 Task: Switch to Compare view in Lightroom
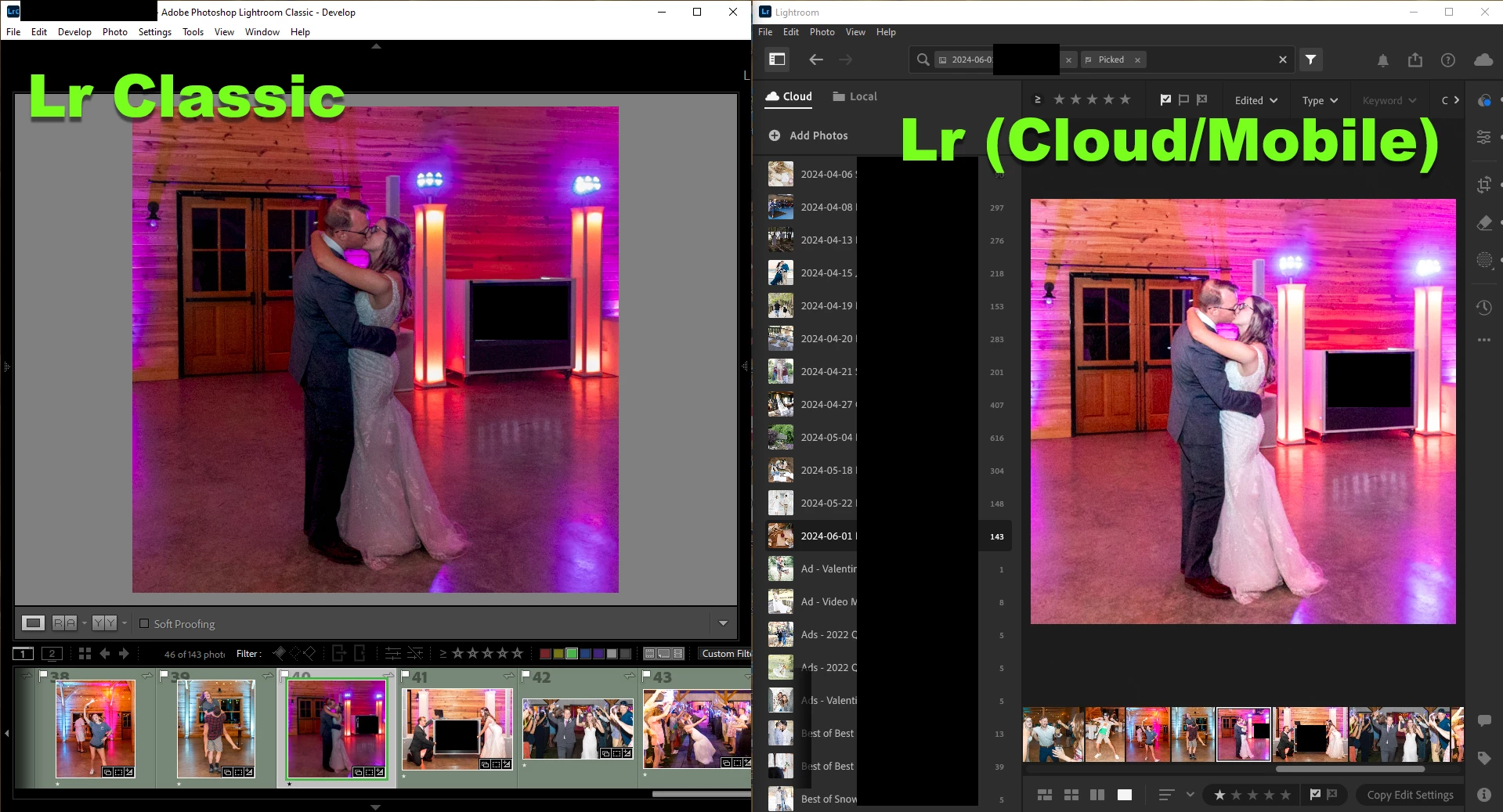(1097, 795)
